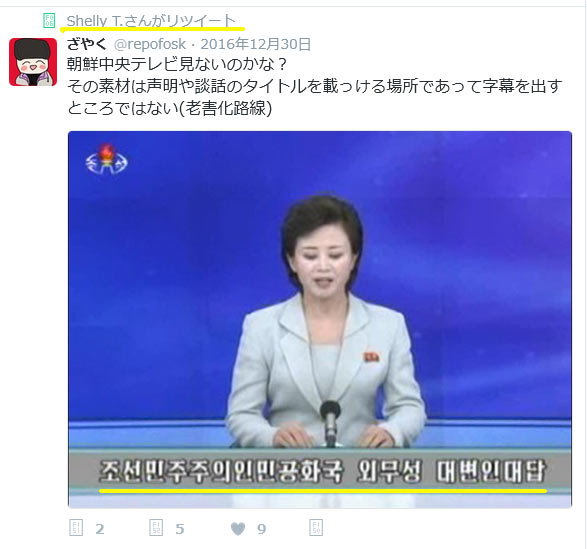587x549 pixels.
Task: Click the Korean caption banner in the image
Action: click(320, 471)
